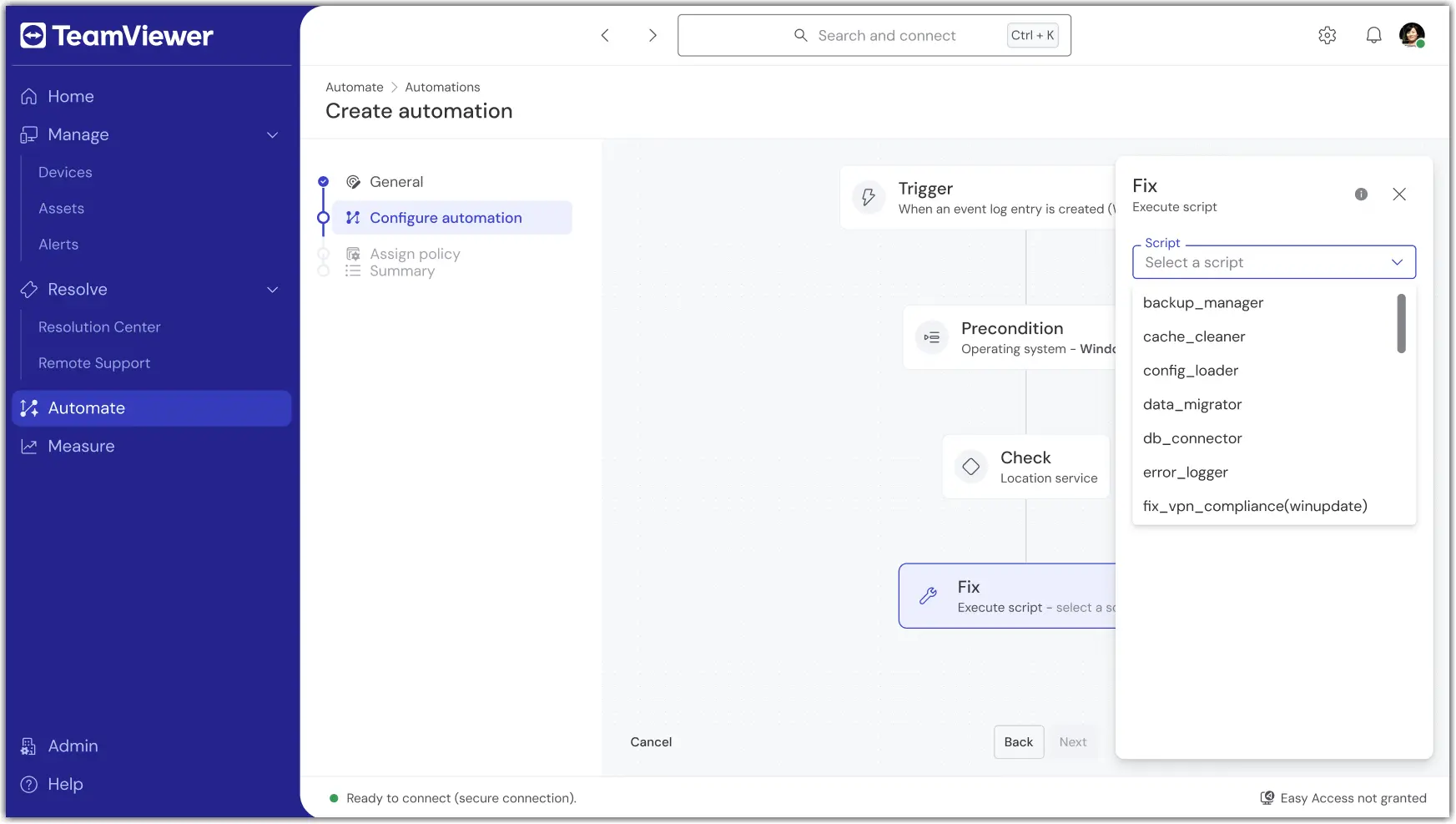Click the Next button
The height and width of the screenshot is (824, 1456).
pyautogui.click(x=1073, y=742)
